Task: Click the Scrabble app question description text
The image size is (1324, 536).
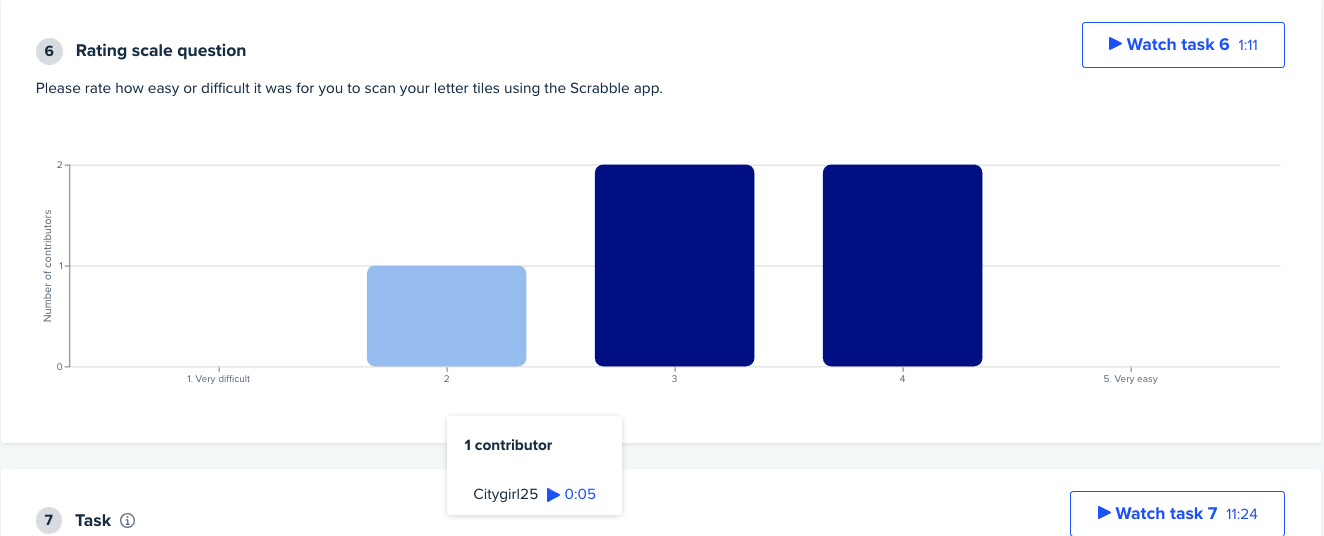Action: point(349,88)
